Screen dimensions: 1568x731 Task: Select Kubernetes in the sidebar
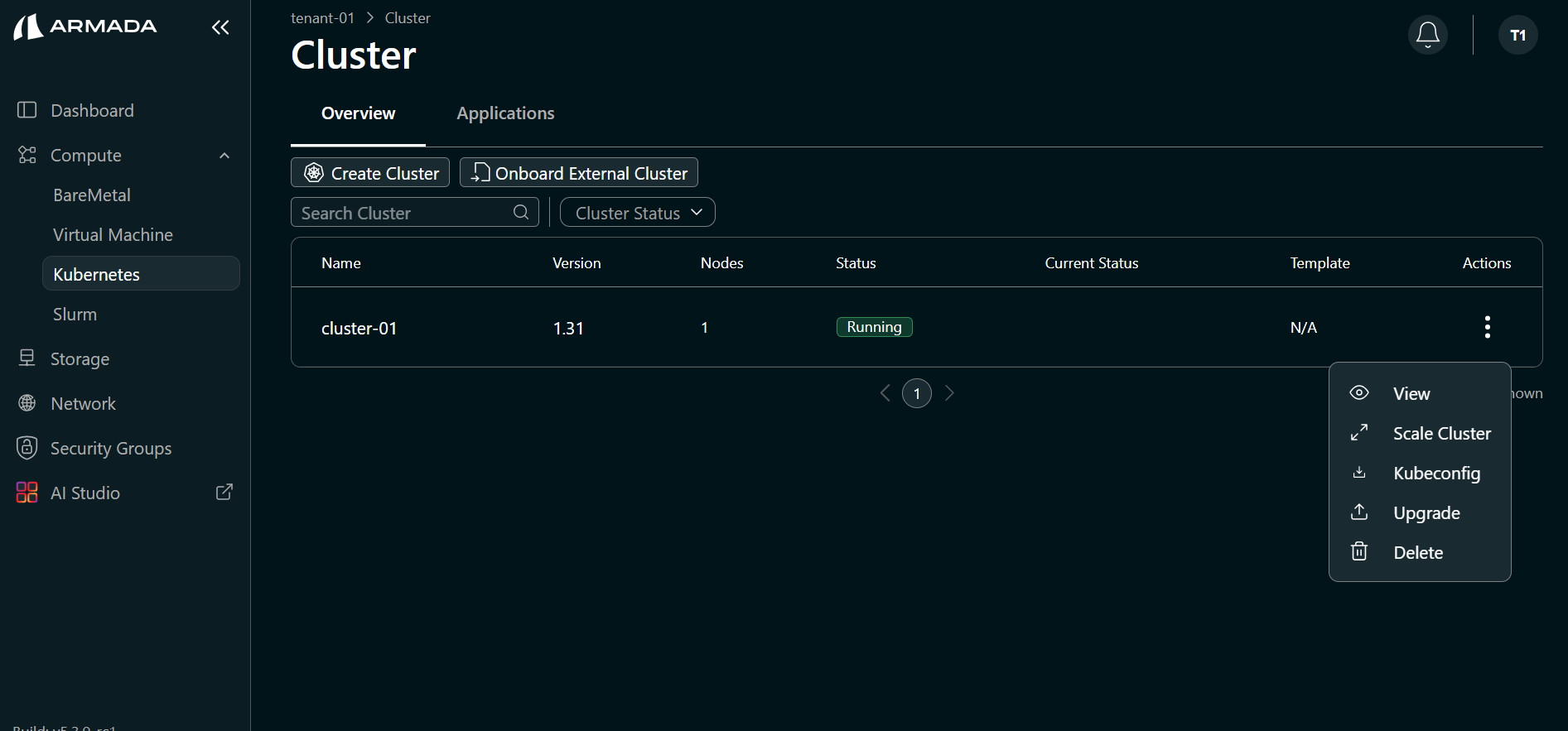pyautogui.click(x=141, y=274)
